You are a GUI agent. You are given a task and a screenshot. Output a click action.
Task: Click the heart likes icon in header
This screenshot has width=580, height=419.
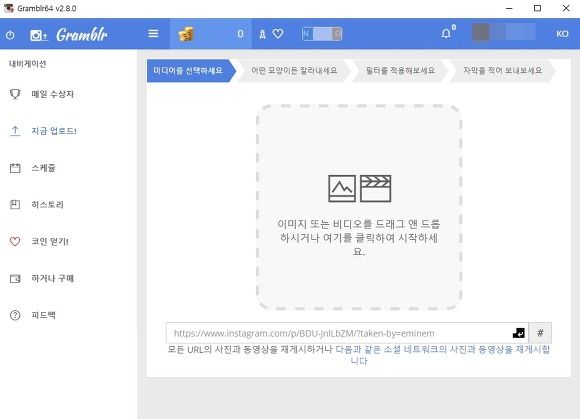(x=278, y=34)
